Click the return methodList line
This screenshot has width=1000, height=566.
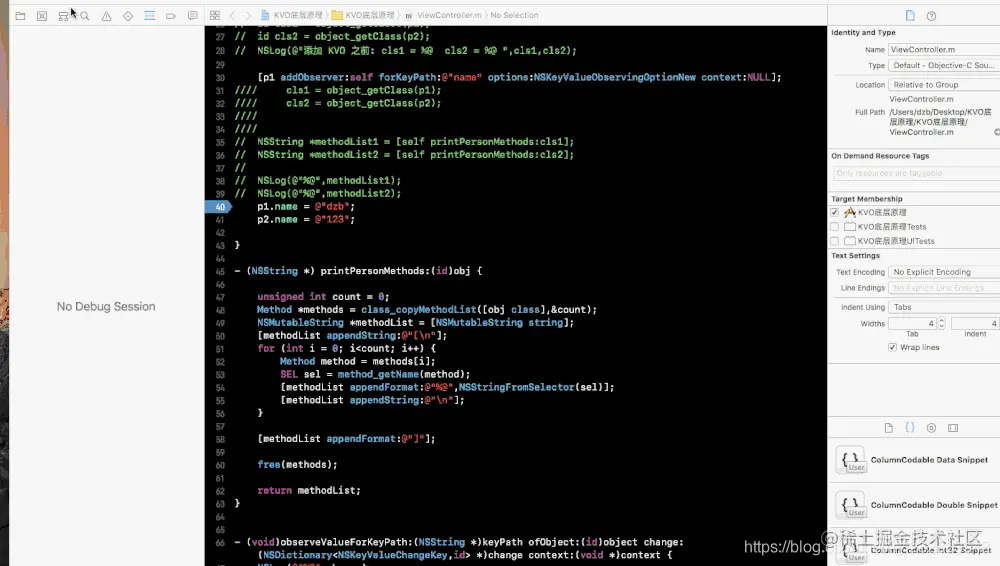pos(309,491)
